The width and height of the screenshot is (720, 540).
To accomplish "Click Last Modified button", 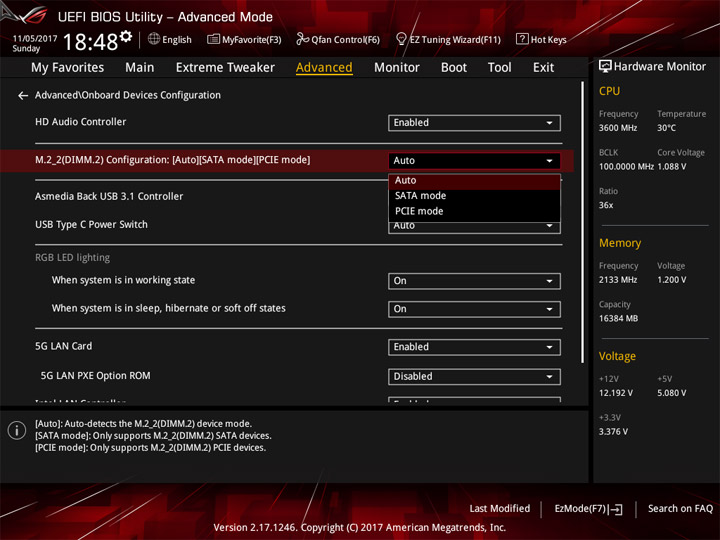I will 500,509.
